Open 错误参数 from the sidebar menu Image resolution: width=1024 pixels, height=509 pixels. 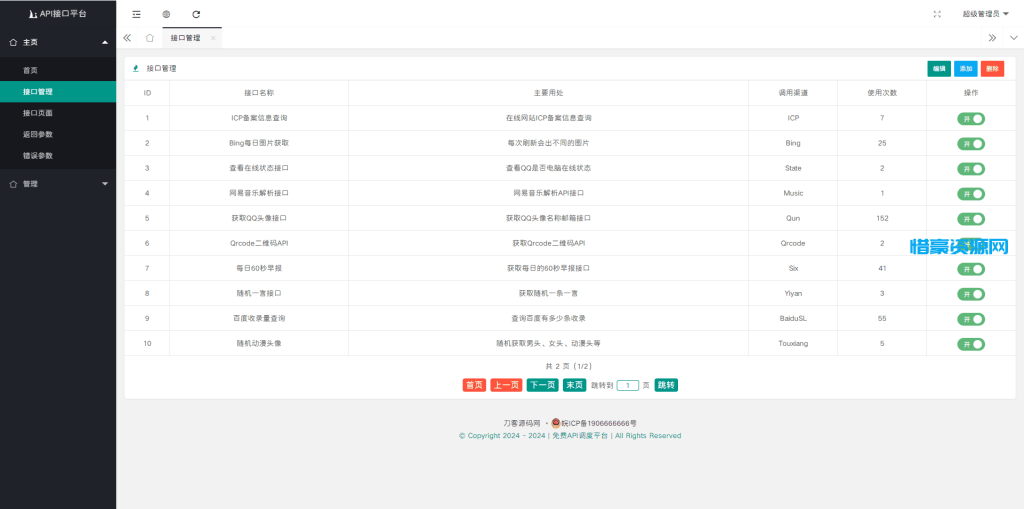point(38,156)
